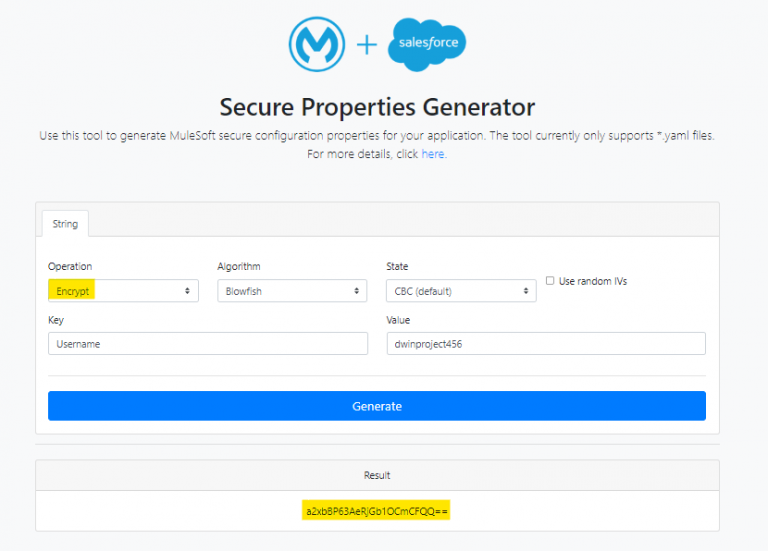Click the Salesforce cloud logo

[427, 44]
